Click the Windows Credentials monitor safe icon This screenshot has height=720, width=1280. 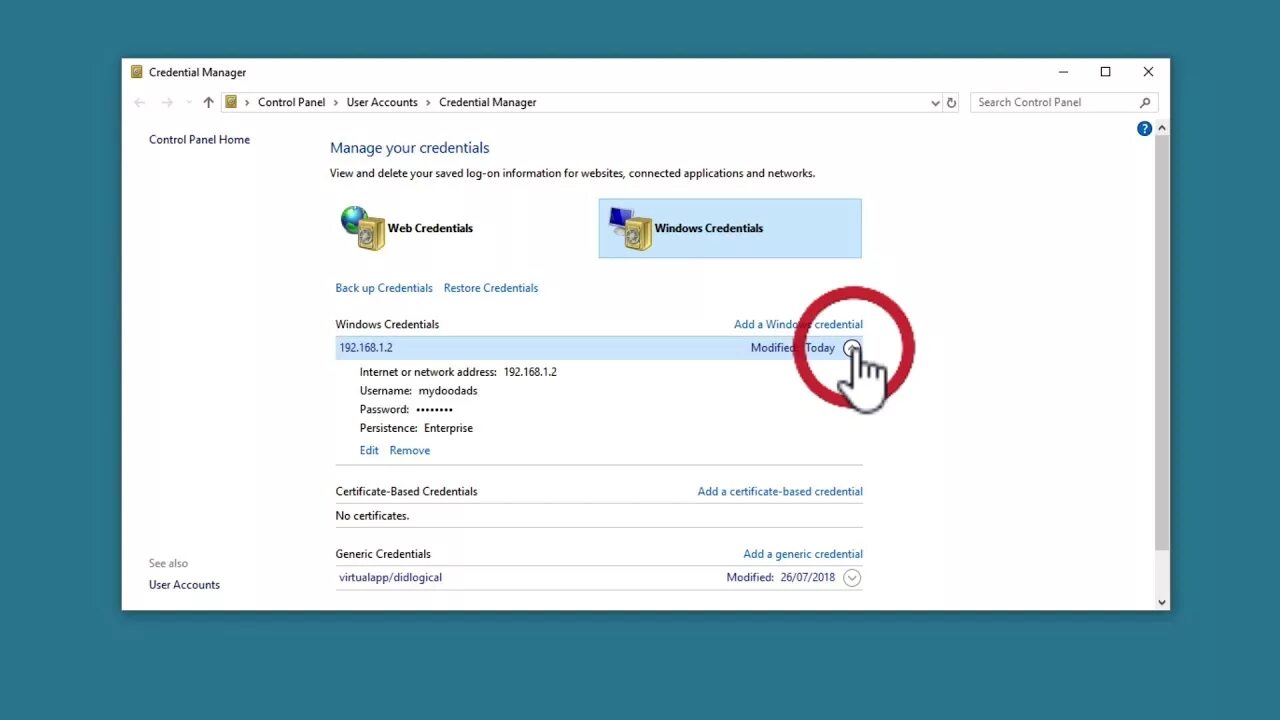tap(630, 228)
